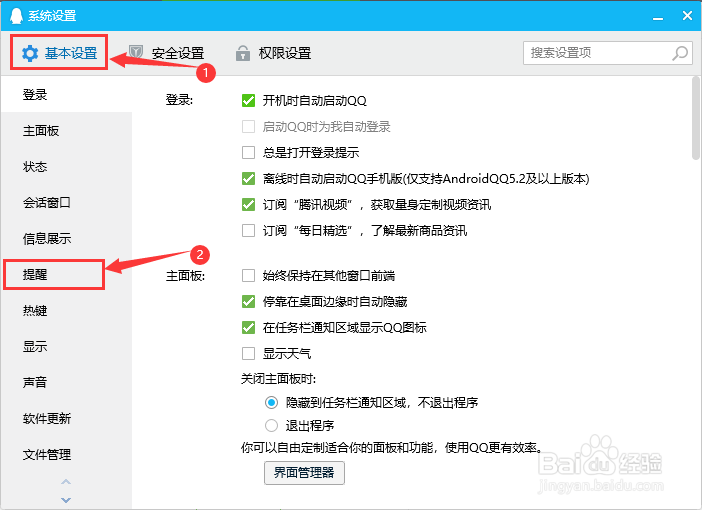Screen dimensions: 702x510
Task: Click the sidebar scroll up chevron
Action: [66, 482]
